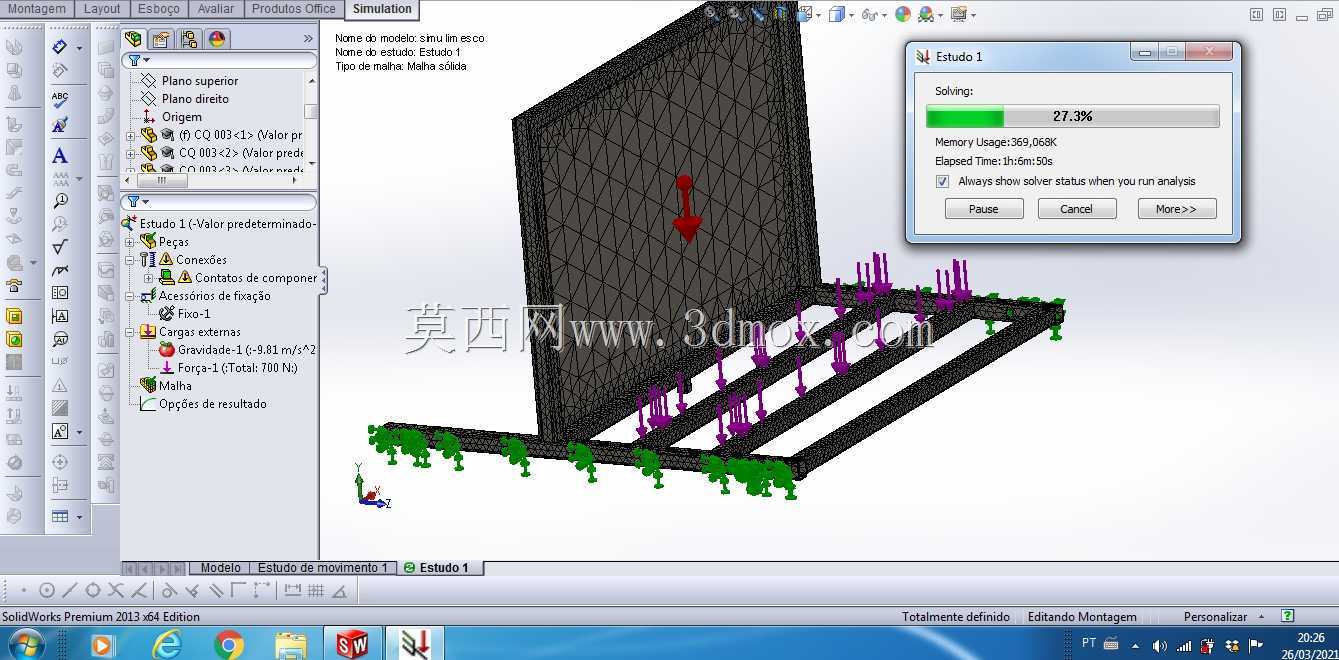Open Google Chrome from the taskbar
Screen dimensions: 1339x660
229,645
